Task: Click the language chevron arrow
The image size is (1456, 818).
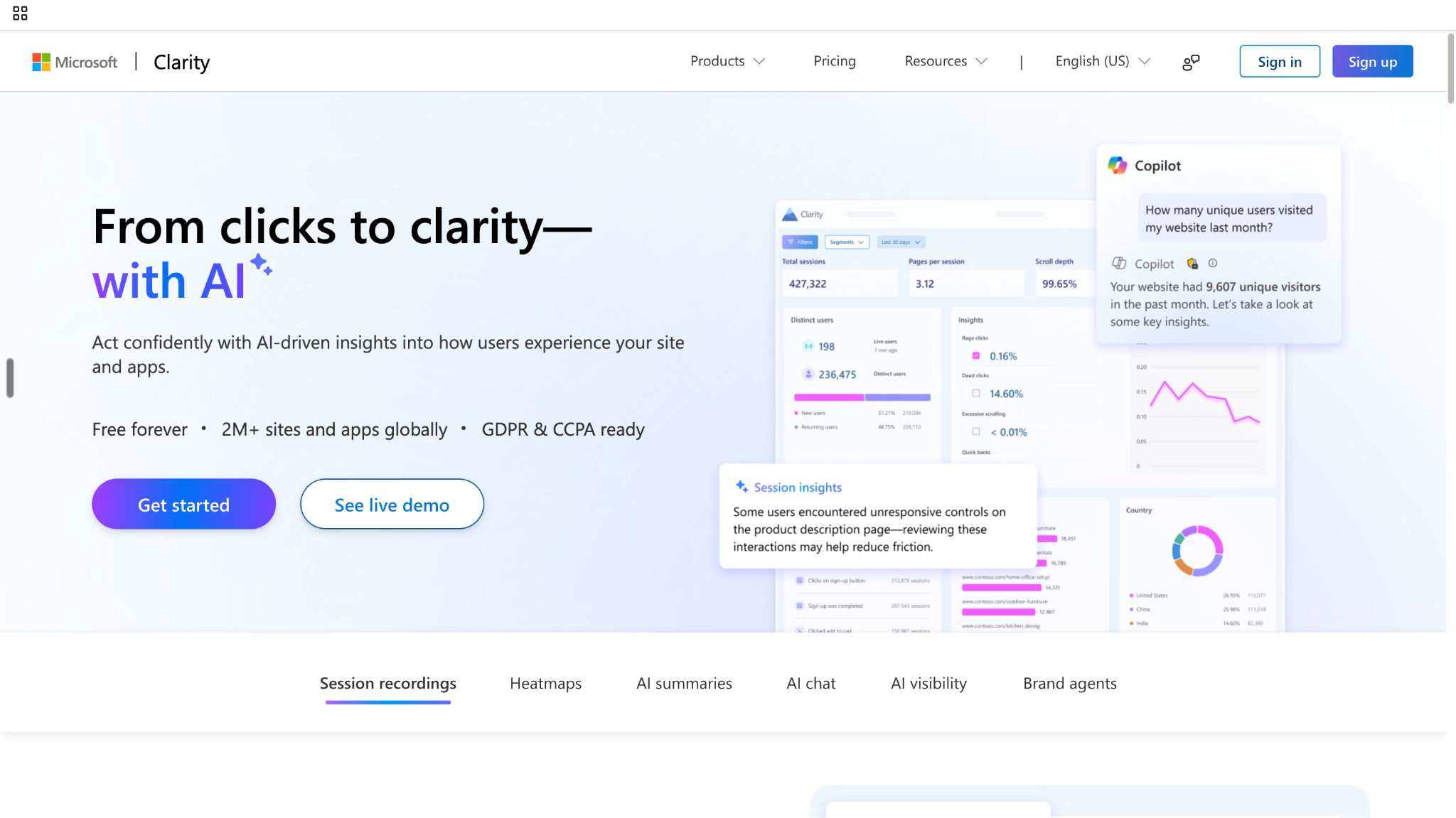Action: pyautogui.click(x=1144, y=61)
